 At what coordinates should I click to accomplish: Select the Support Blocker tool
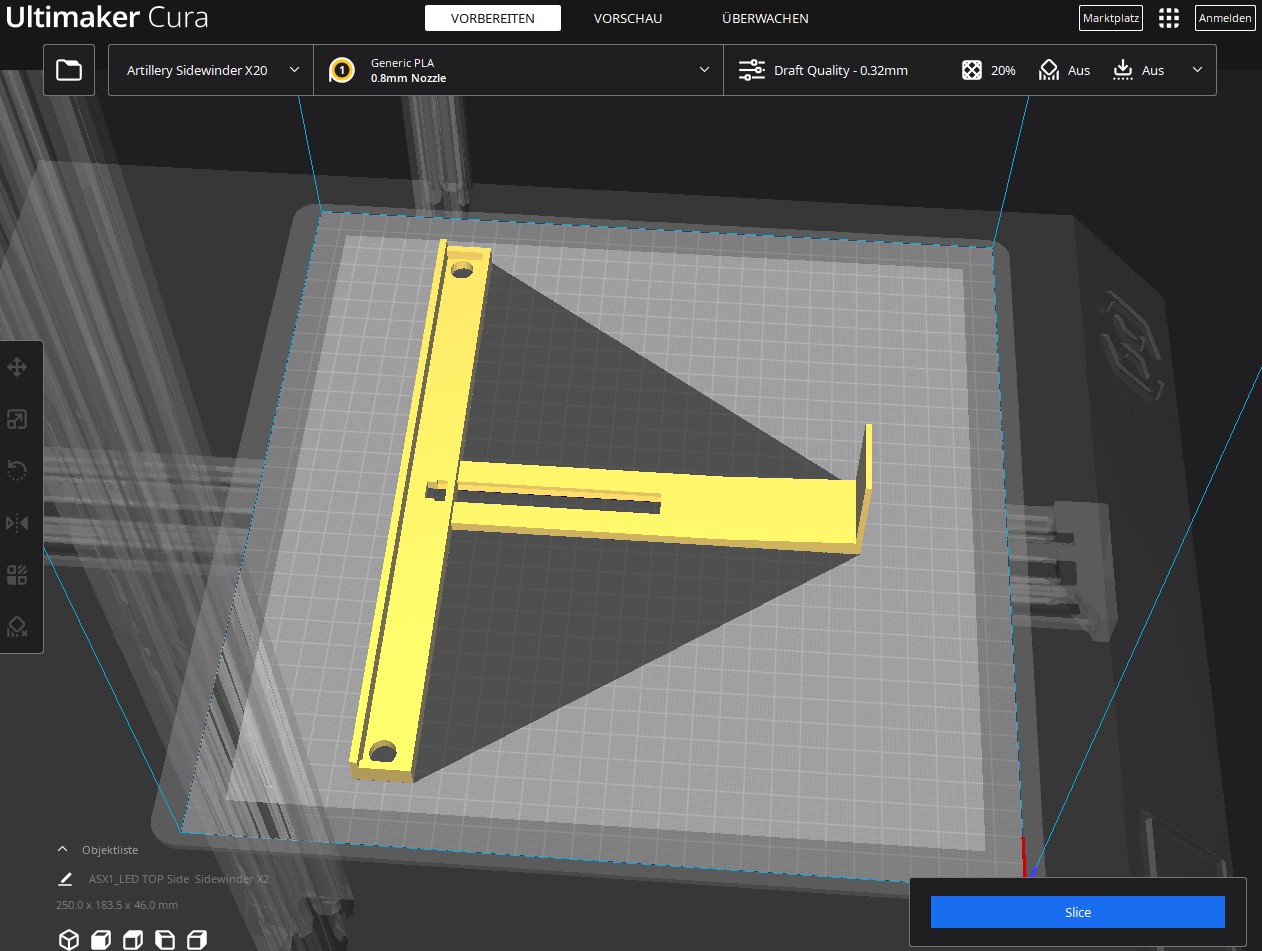point(17,627)
